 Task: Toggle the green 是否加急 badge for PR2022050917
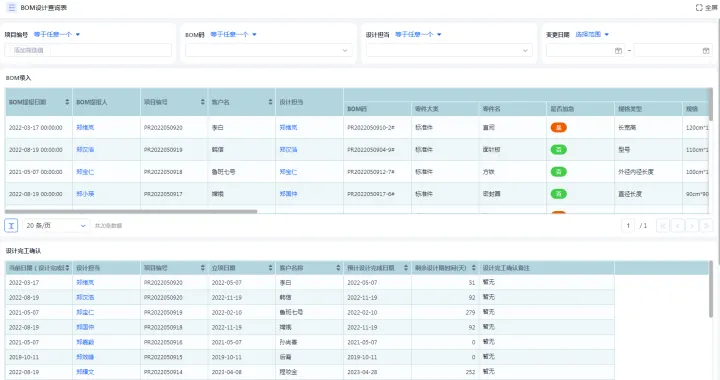point(558,194)
